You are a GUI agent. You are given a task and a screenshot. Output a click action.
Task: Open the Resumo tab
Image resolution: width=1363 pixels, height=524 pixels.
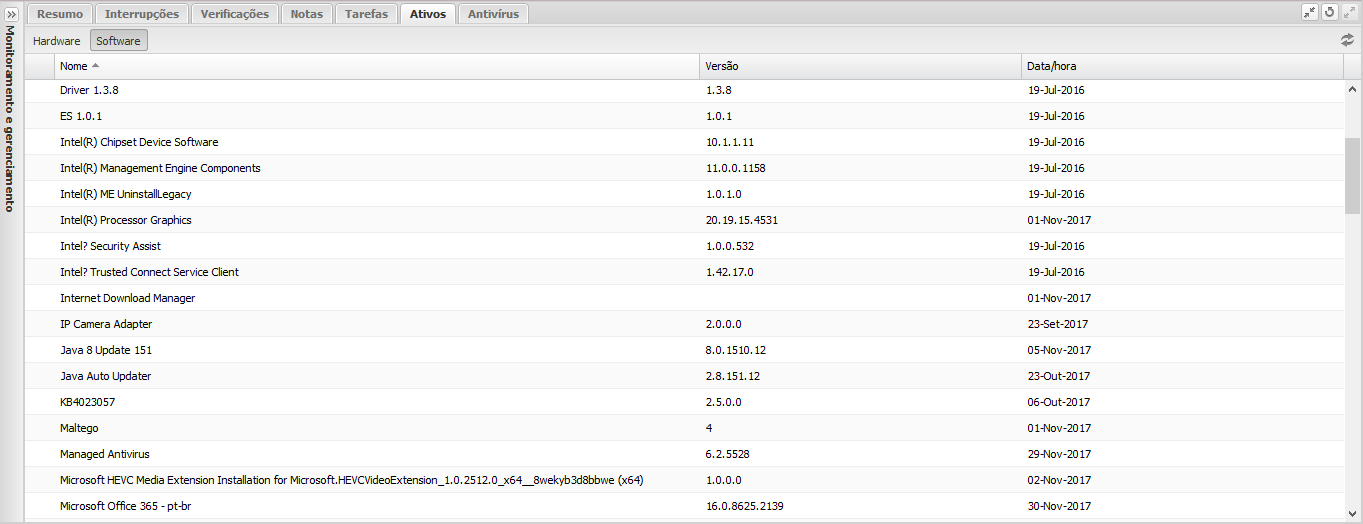click(60, 14)
